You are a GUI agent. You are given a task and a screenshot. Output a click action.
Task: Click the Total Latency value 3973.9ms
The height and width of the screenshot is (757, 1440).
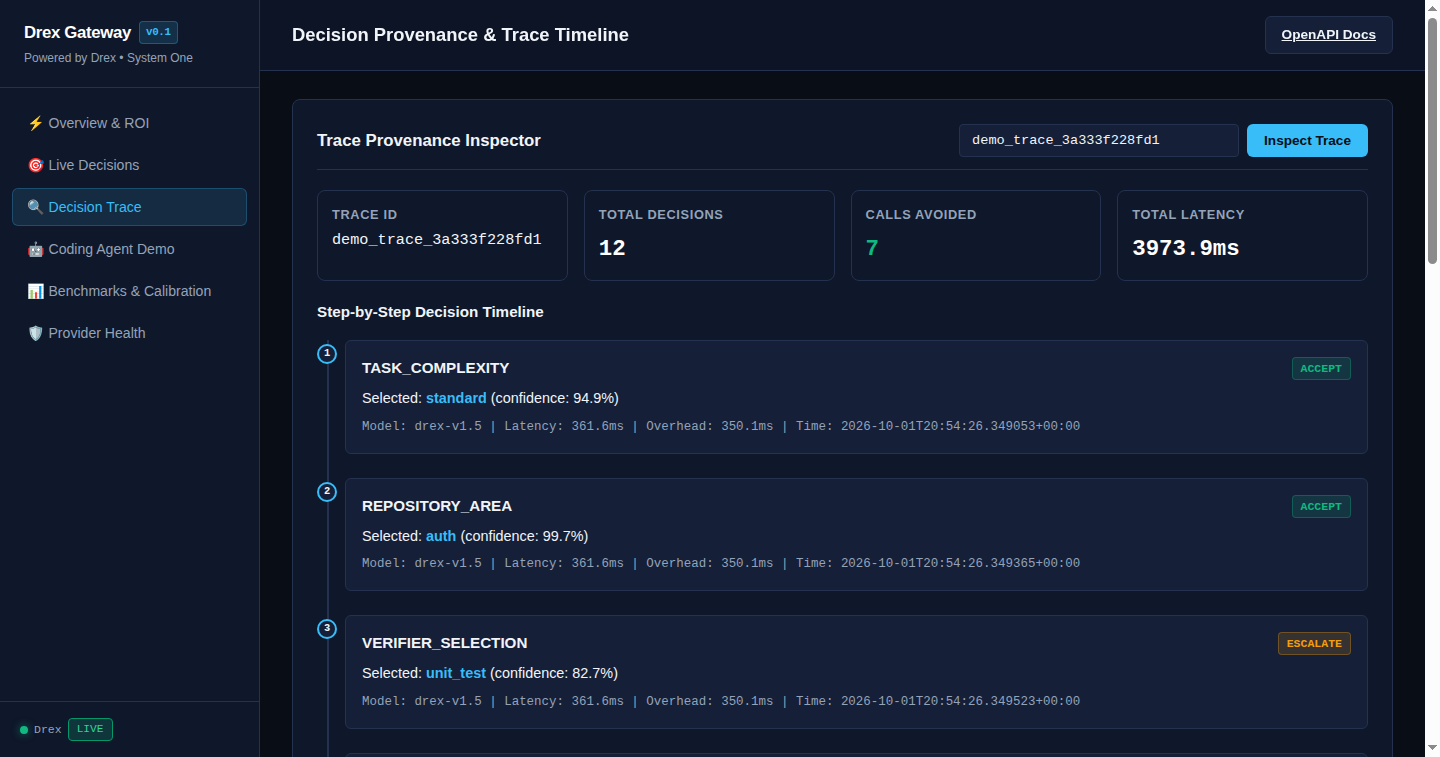tap(1185, 248)
